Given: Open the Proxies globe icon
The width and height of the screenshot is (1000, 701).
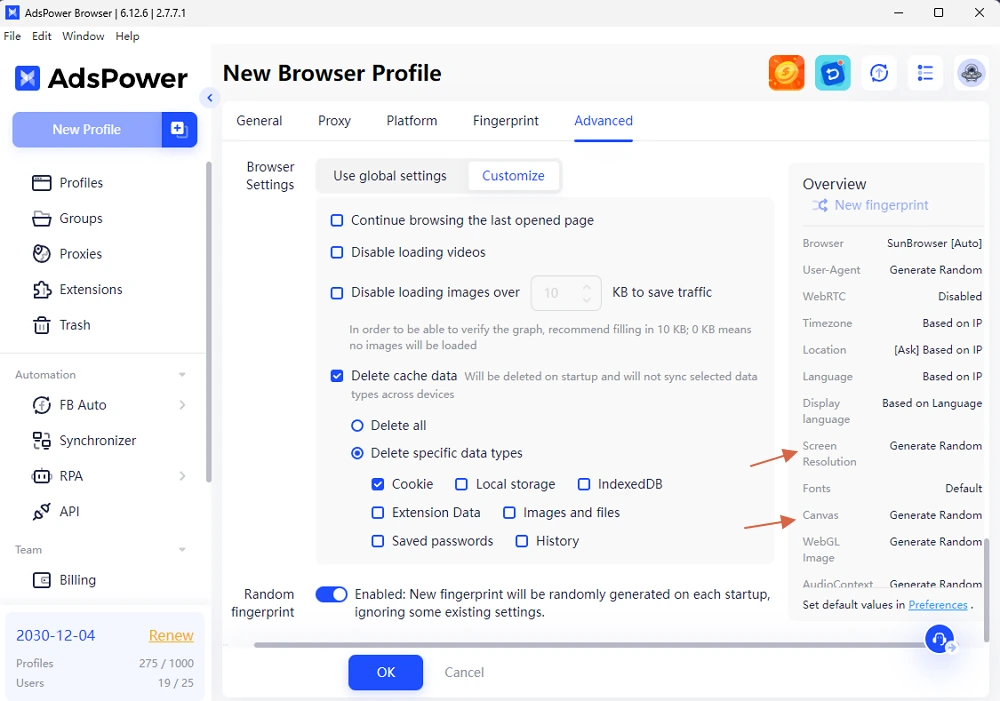Looking at the screenshot, I should coord(41,254).
